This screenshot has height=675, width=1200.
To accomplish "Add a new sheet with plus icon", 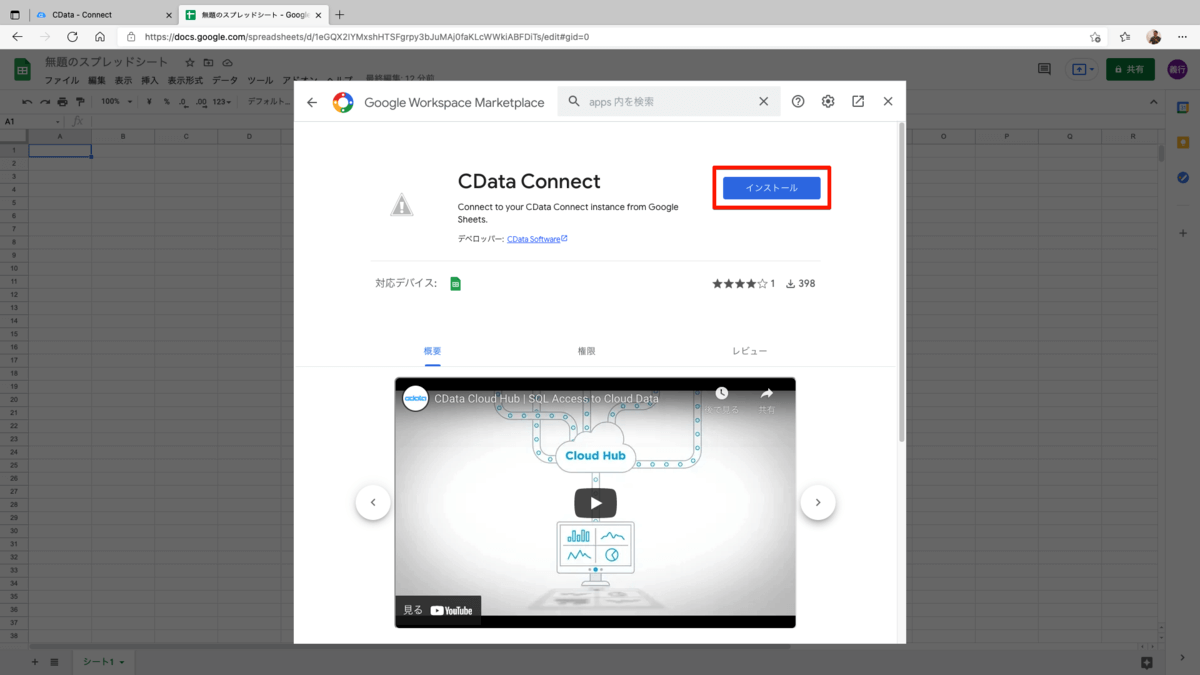I will 35,662.
